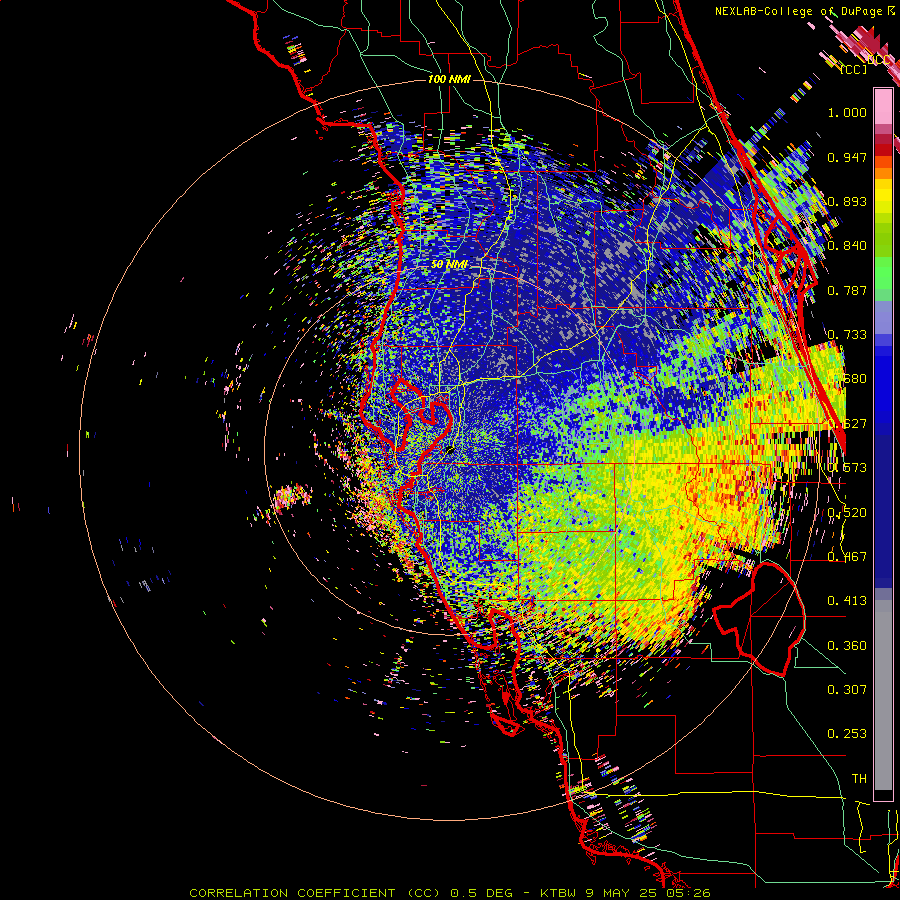Screen dimensions: 900x900
Task: Click the pink top band of the color scale
Action: [x=883, y=107]
